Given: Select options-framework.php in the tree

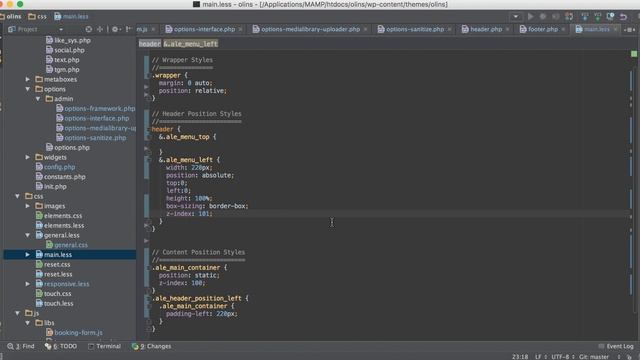Looking at the screenshot, I should pyautogui.click(x=96, y=109).
